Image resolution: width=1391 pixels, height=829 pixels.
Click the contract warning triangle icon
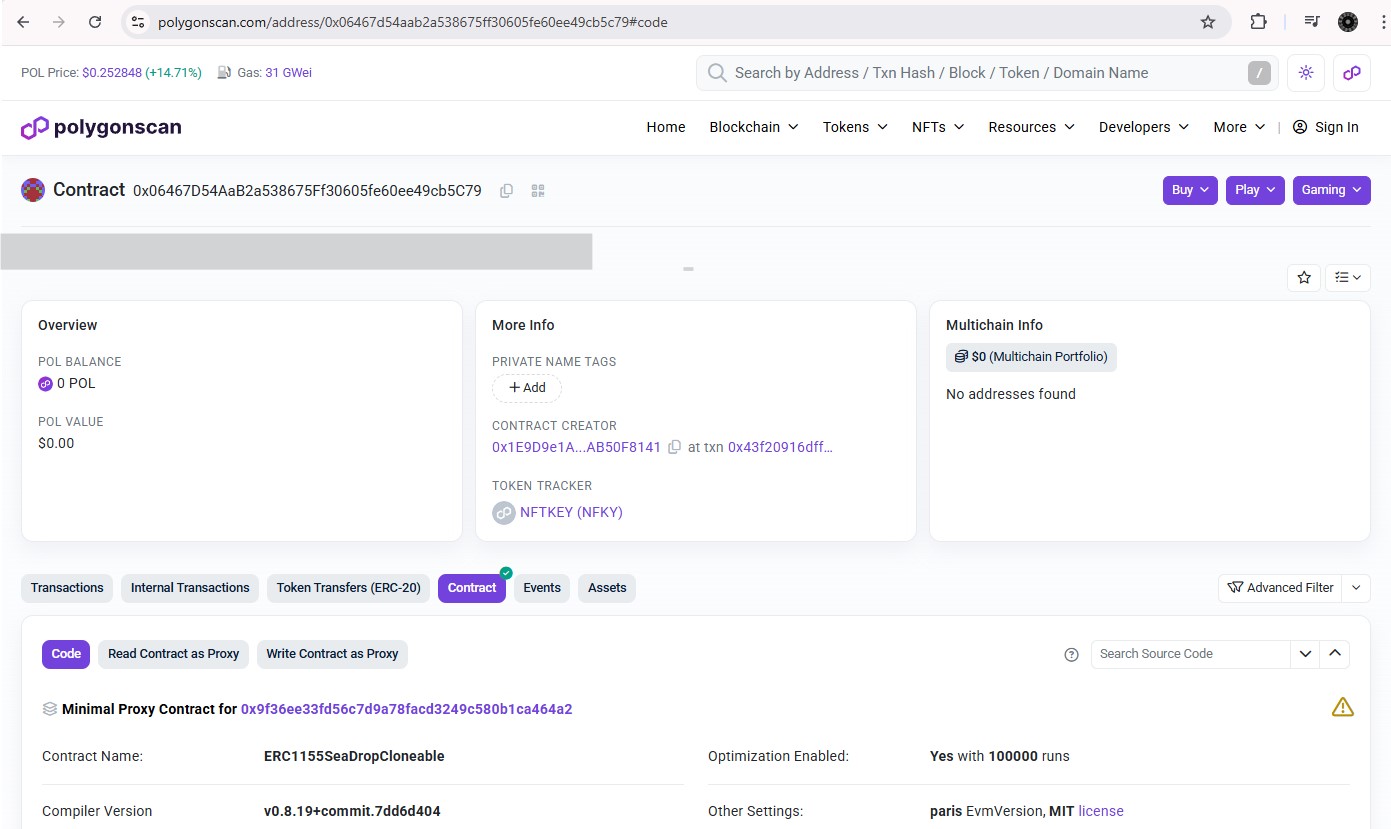[1342, 708]
